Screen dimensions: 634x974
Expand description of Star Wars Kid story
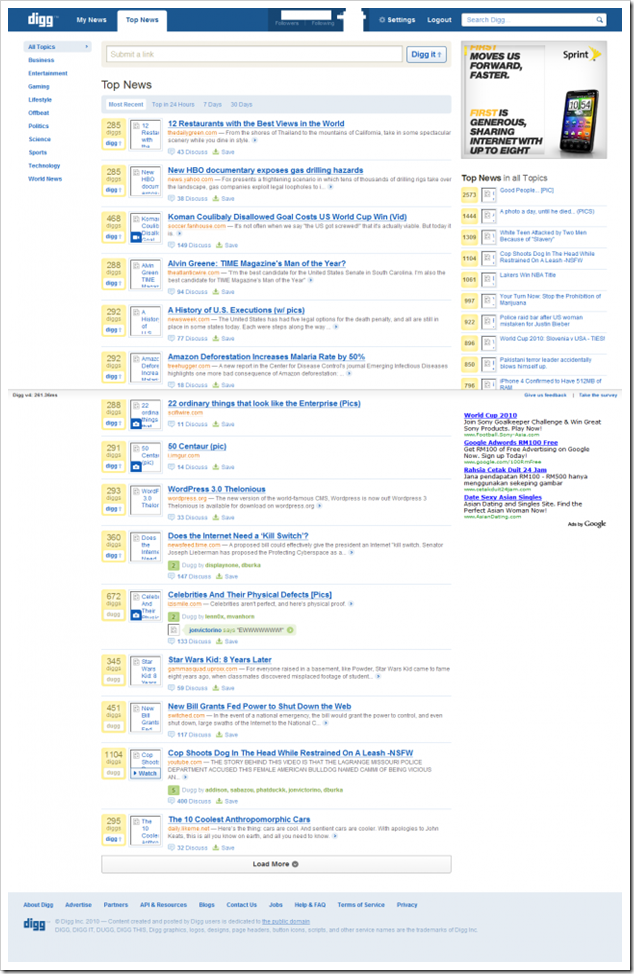[378, 676]
